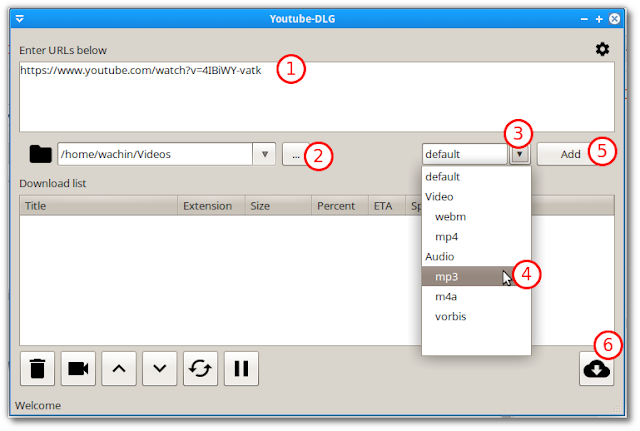Viewport: 640px width, 431px height.
Task: Choose mp4 video format
Action: pos(476,237)
